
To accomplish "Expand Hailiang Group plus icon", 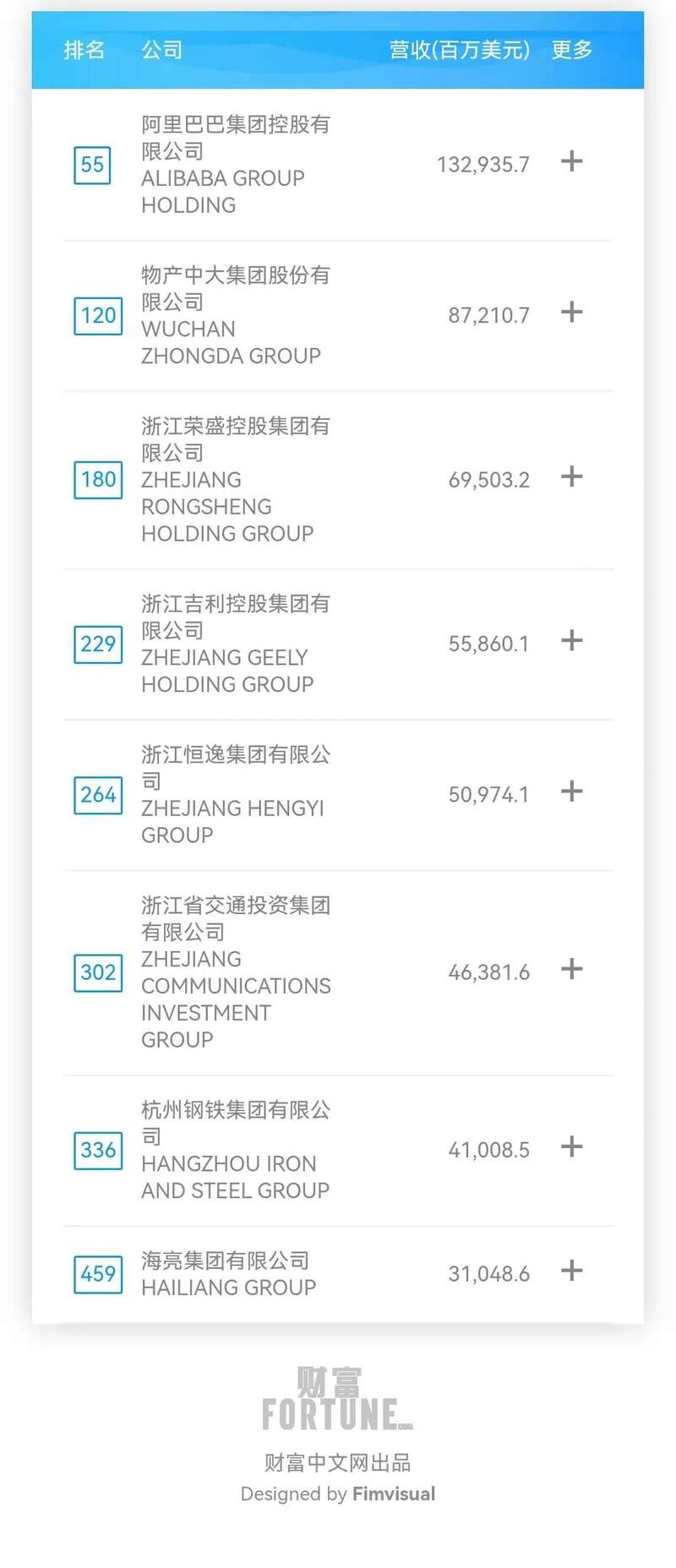I will 572,1270.
